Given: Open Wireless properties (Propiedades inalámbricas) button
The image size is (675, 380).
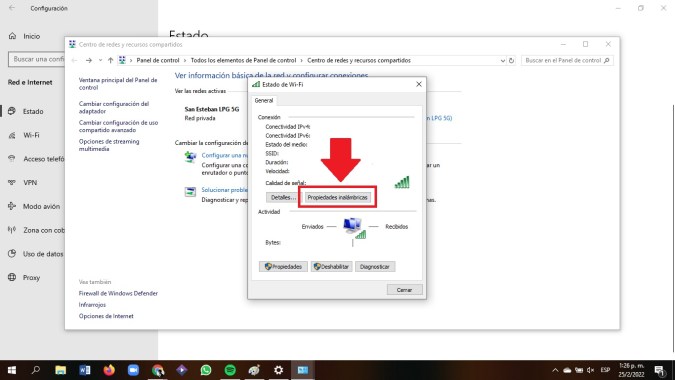Looking at the screenshot, I should coord(337,198).
